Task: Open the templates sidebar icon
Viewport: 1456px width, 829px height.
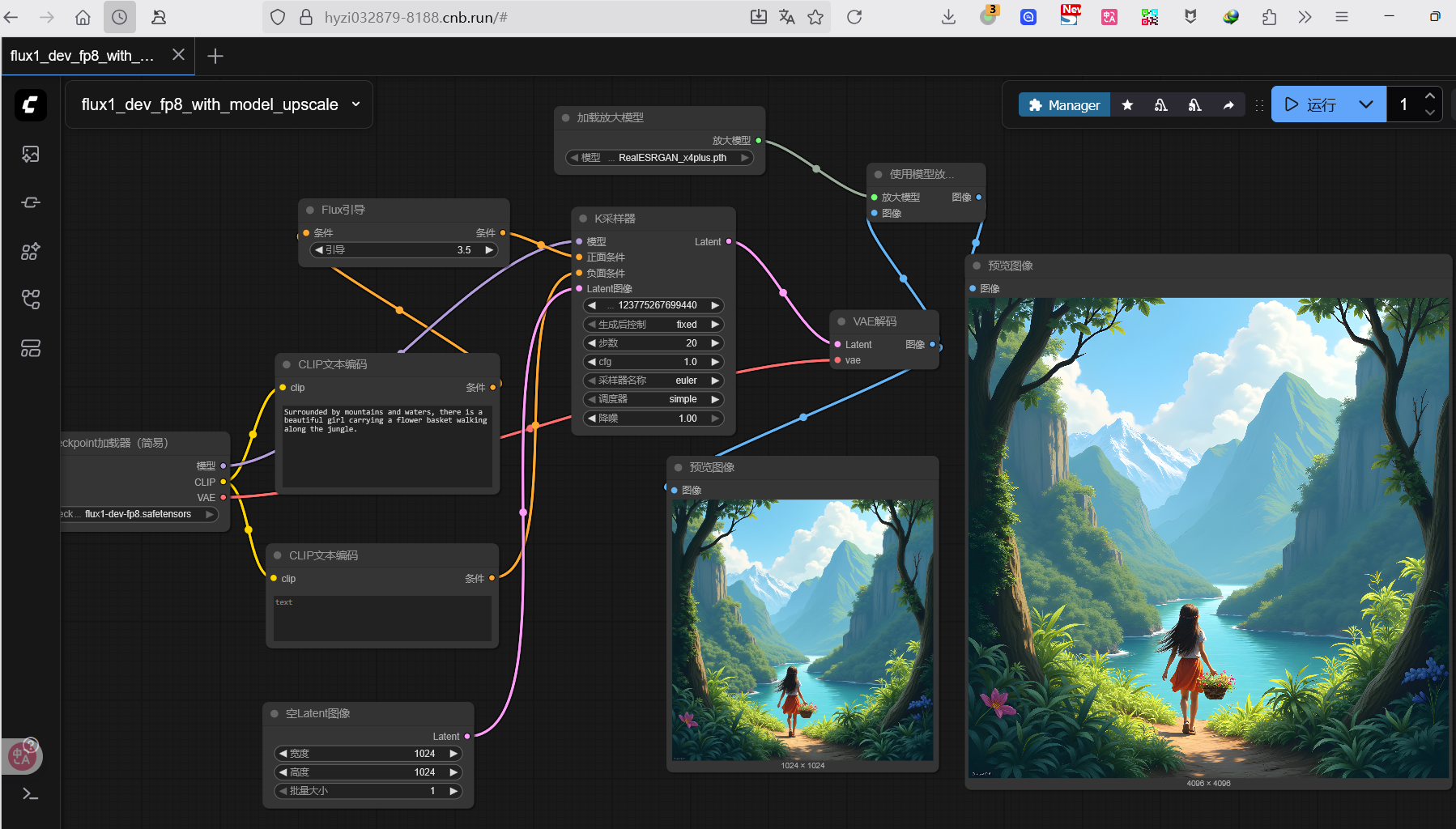Action: pyautogui.click(x=30, y=348)
